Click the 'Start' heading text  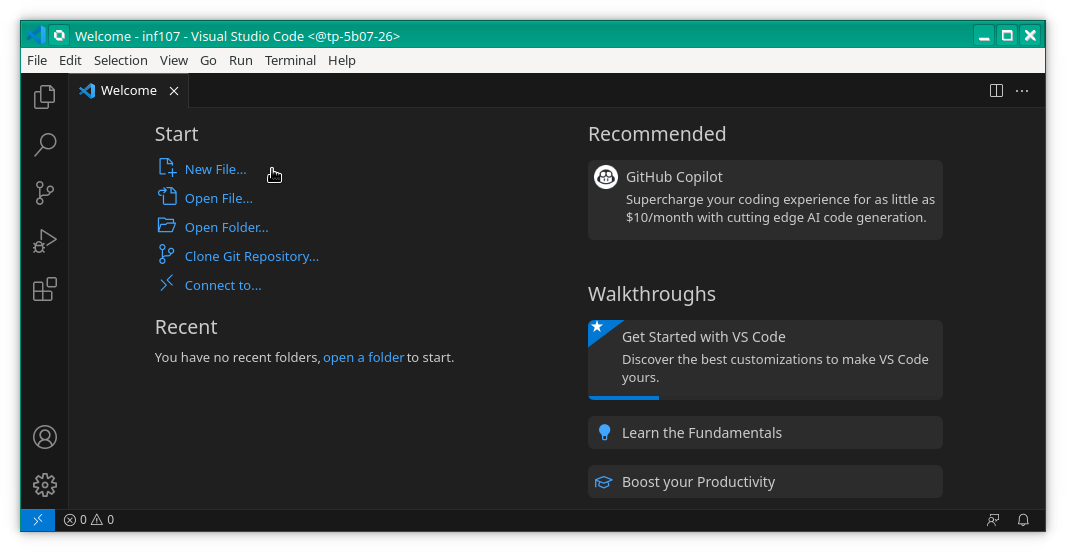point(176,134)
